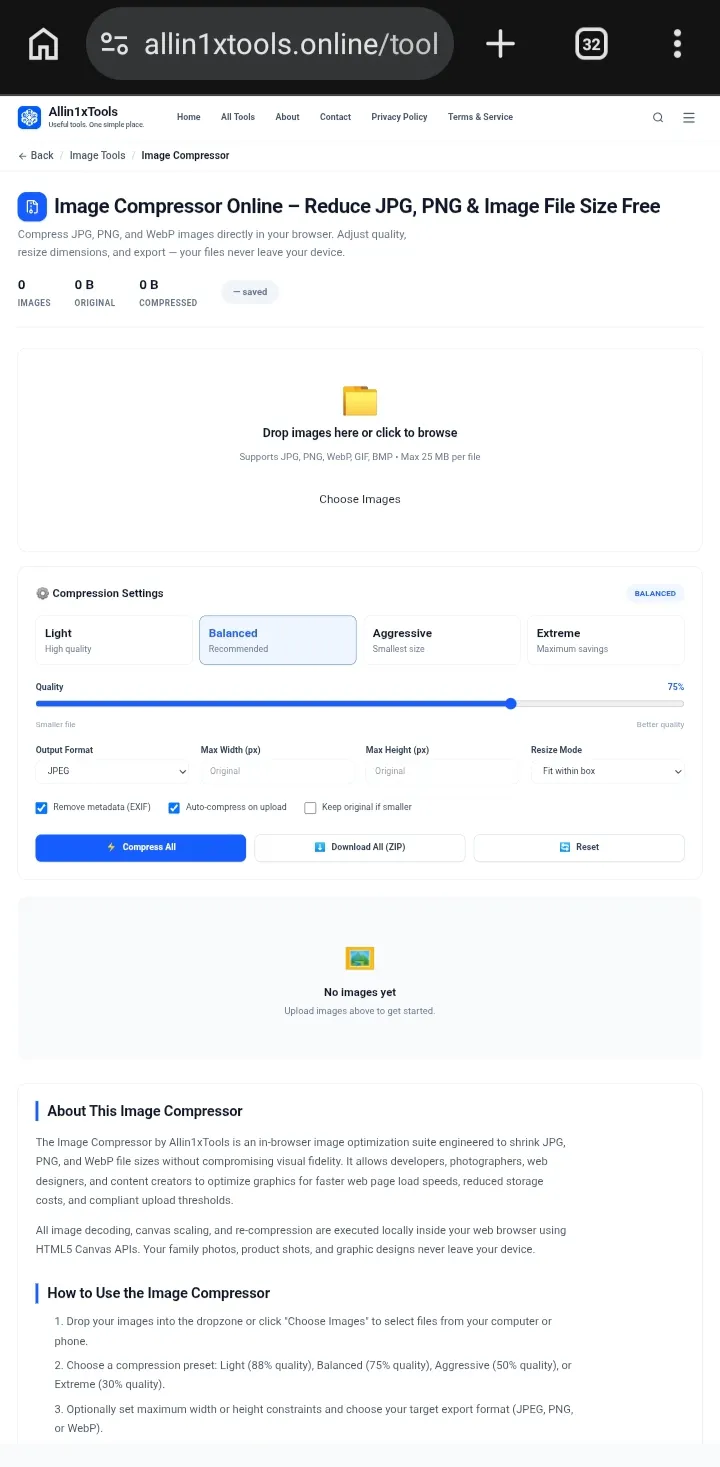Viewport: 720px width, 1467px height.
Task: Open the Terms & Service page
Action: click(480, 117)
